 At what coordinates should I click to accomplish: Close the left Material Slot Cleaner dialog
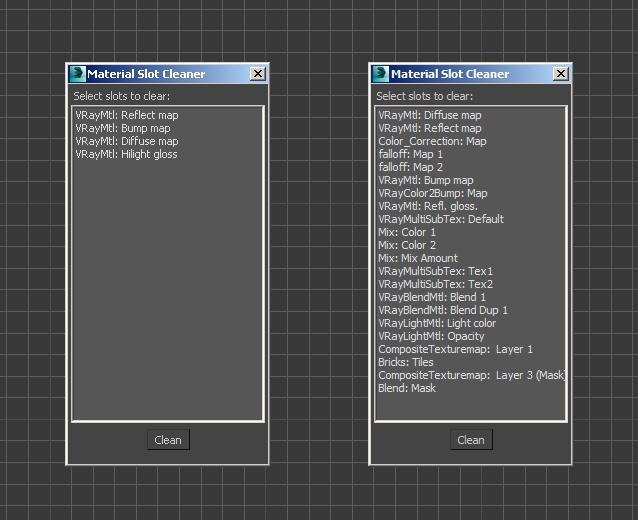point(257,74)
